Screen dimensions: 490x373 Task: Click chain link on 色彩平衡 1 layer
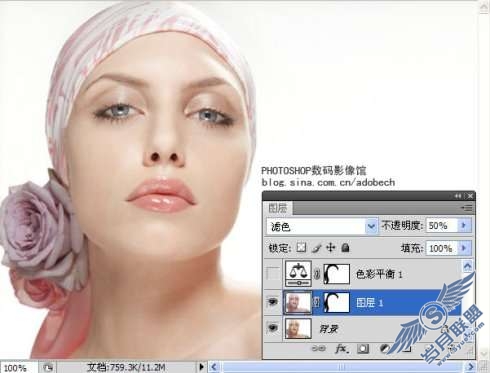click(317, 274)
